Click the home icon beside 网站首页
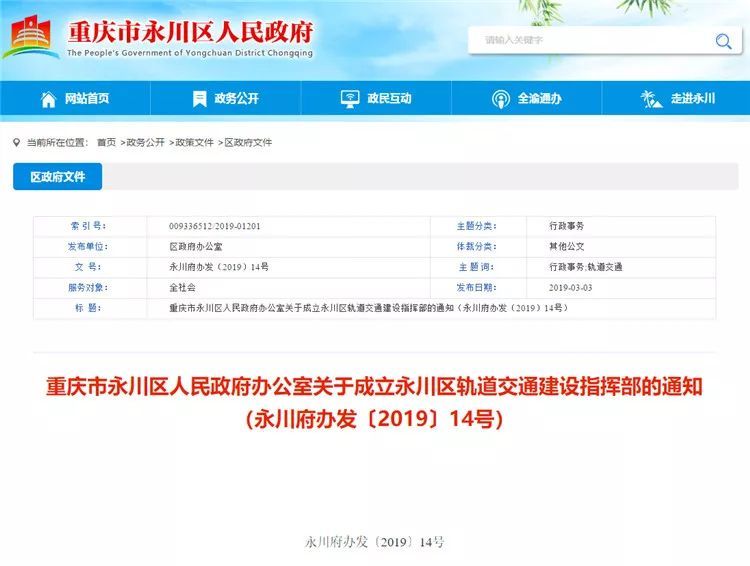The height and width of the screenshot is (566, 750). [48, 99]
